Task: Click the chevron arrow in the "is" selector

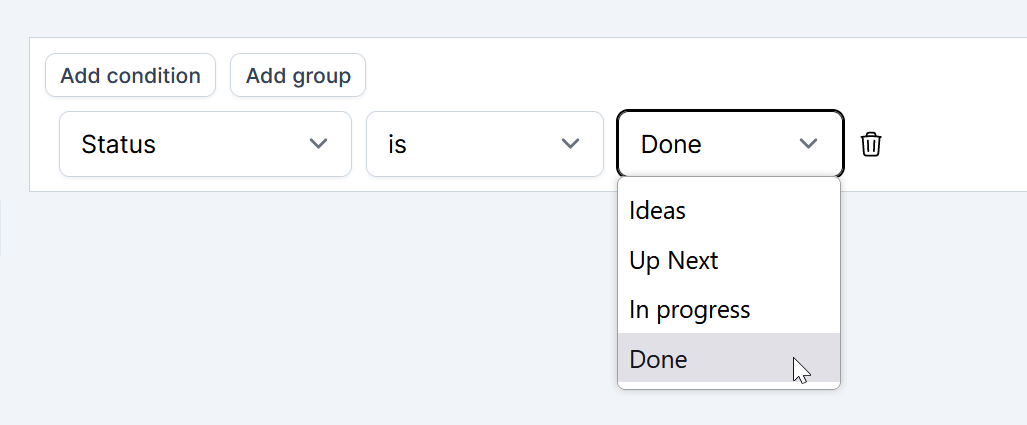Action: pos(570,144)
